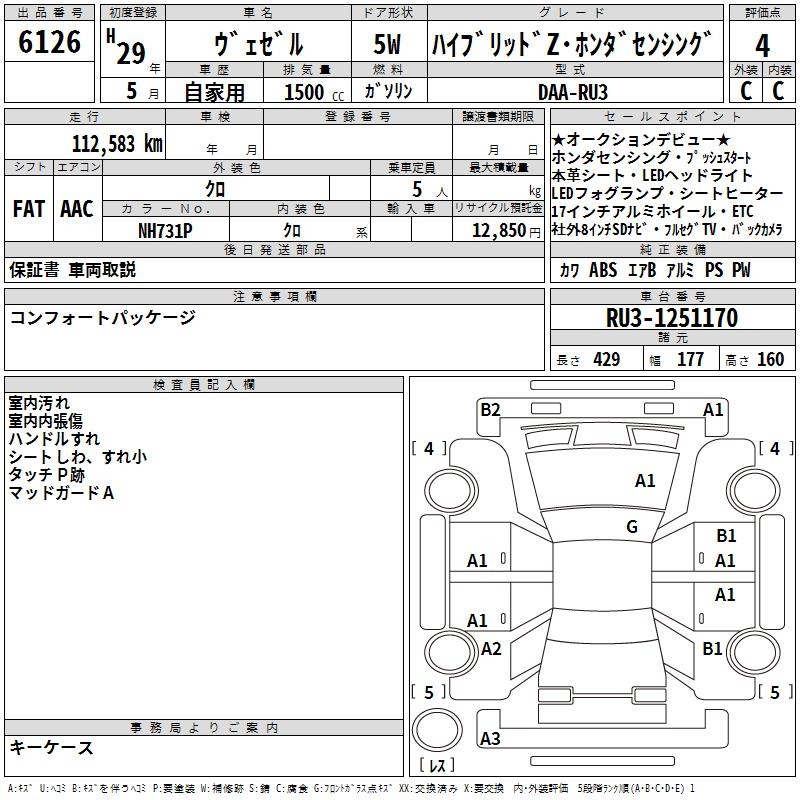This screenshot has height=800, width=800.
Task: Select the registration year "29"
Action: 131,53
